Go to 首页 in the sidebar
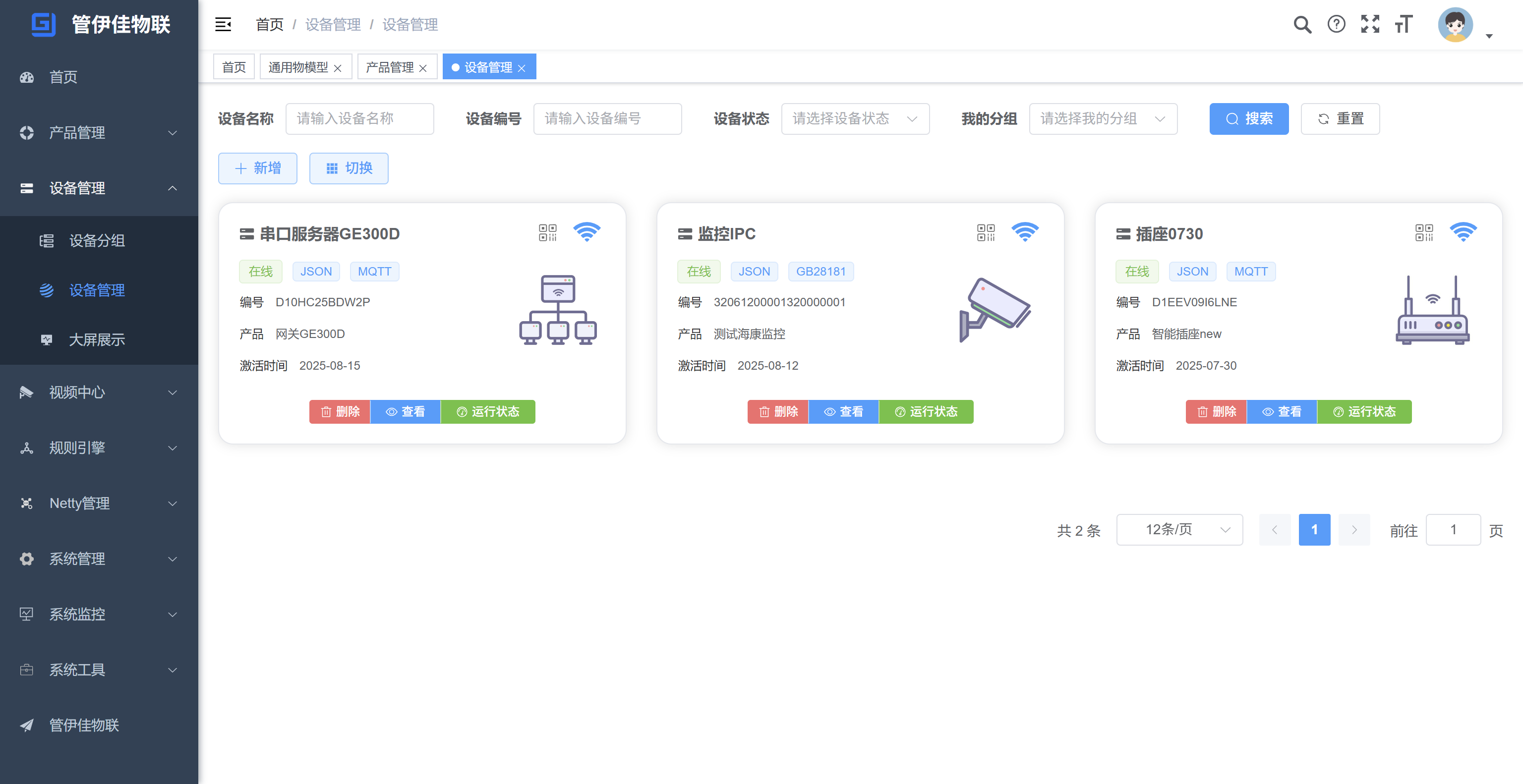Screen dimensions: 1523x784 coord(99,77)
